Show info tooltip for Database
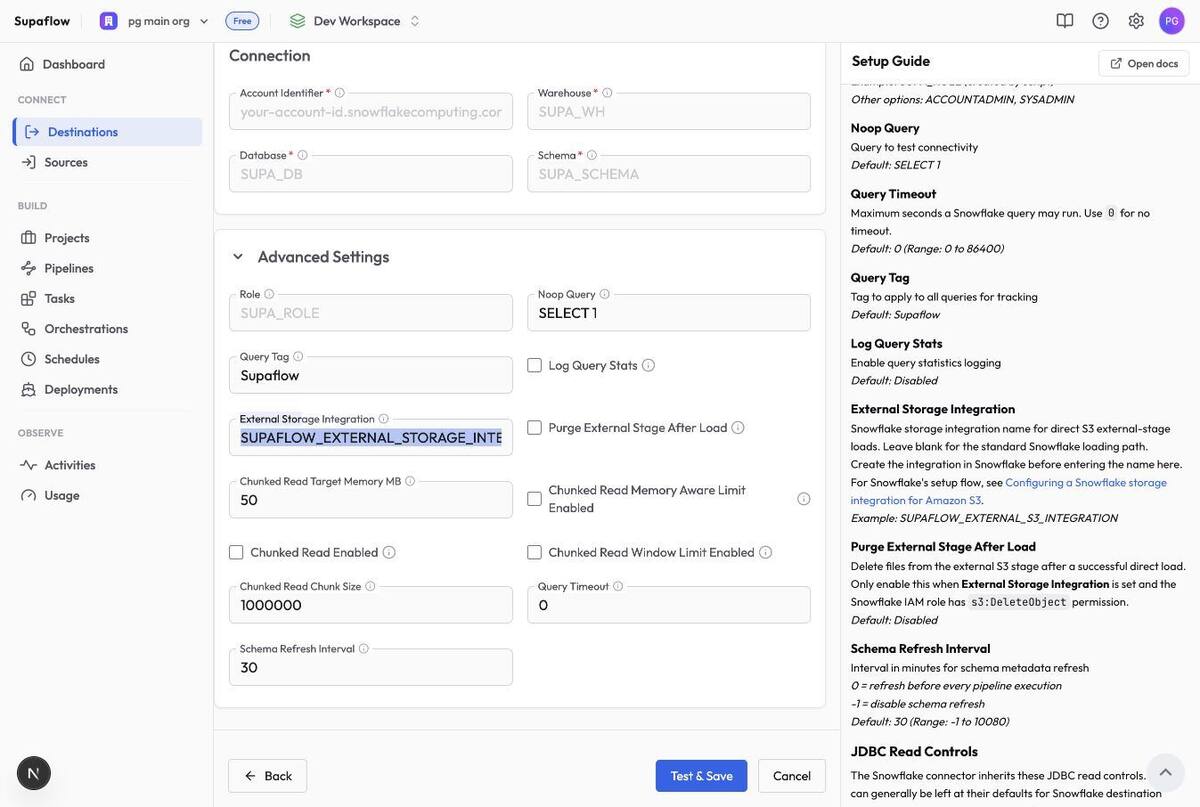This screenshot has width=1200, height=807. (303, 155)
